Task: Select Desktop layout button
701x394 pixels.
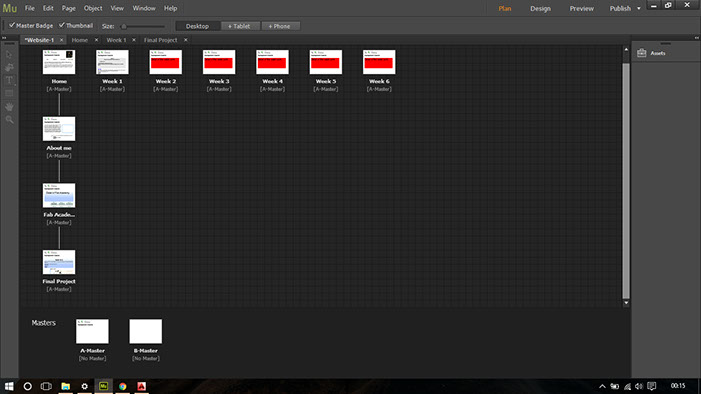Action: 197,26
